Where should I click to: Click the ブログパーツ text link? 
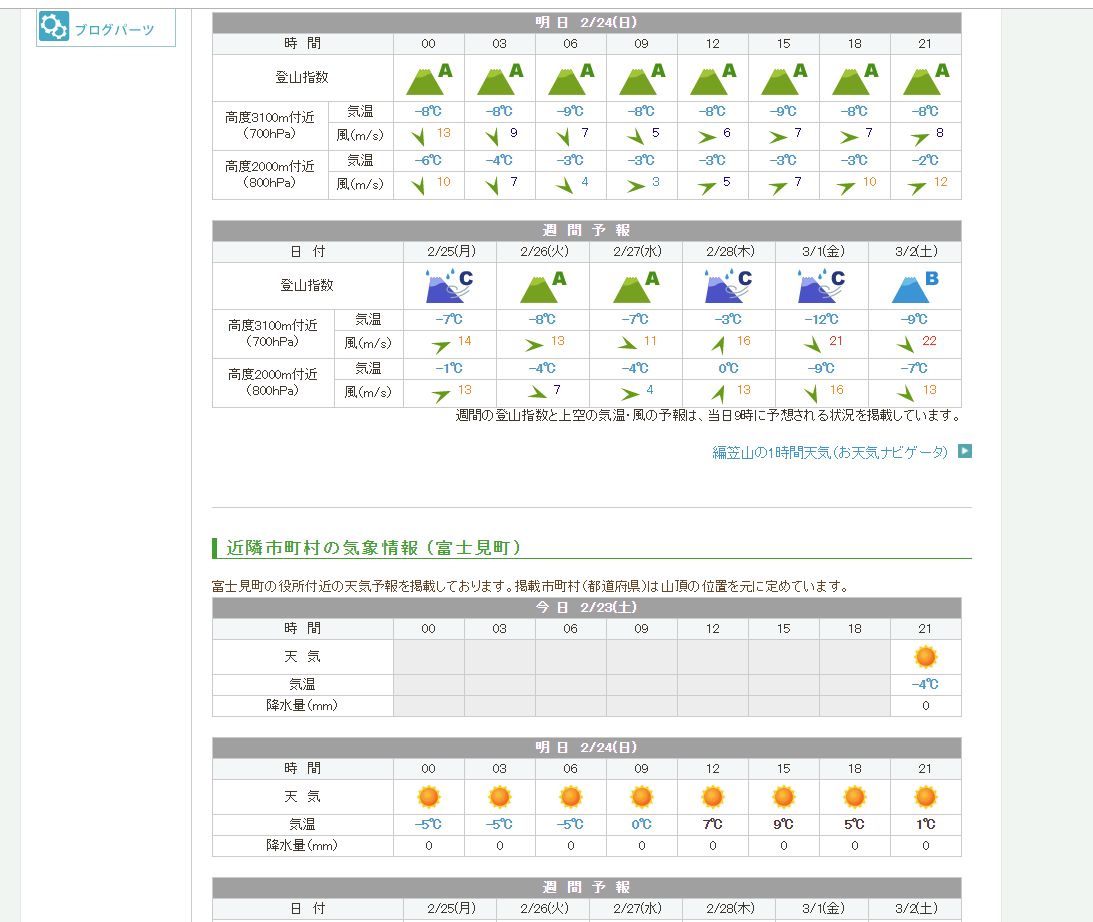coord(114,29)
